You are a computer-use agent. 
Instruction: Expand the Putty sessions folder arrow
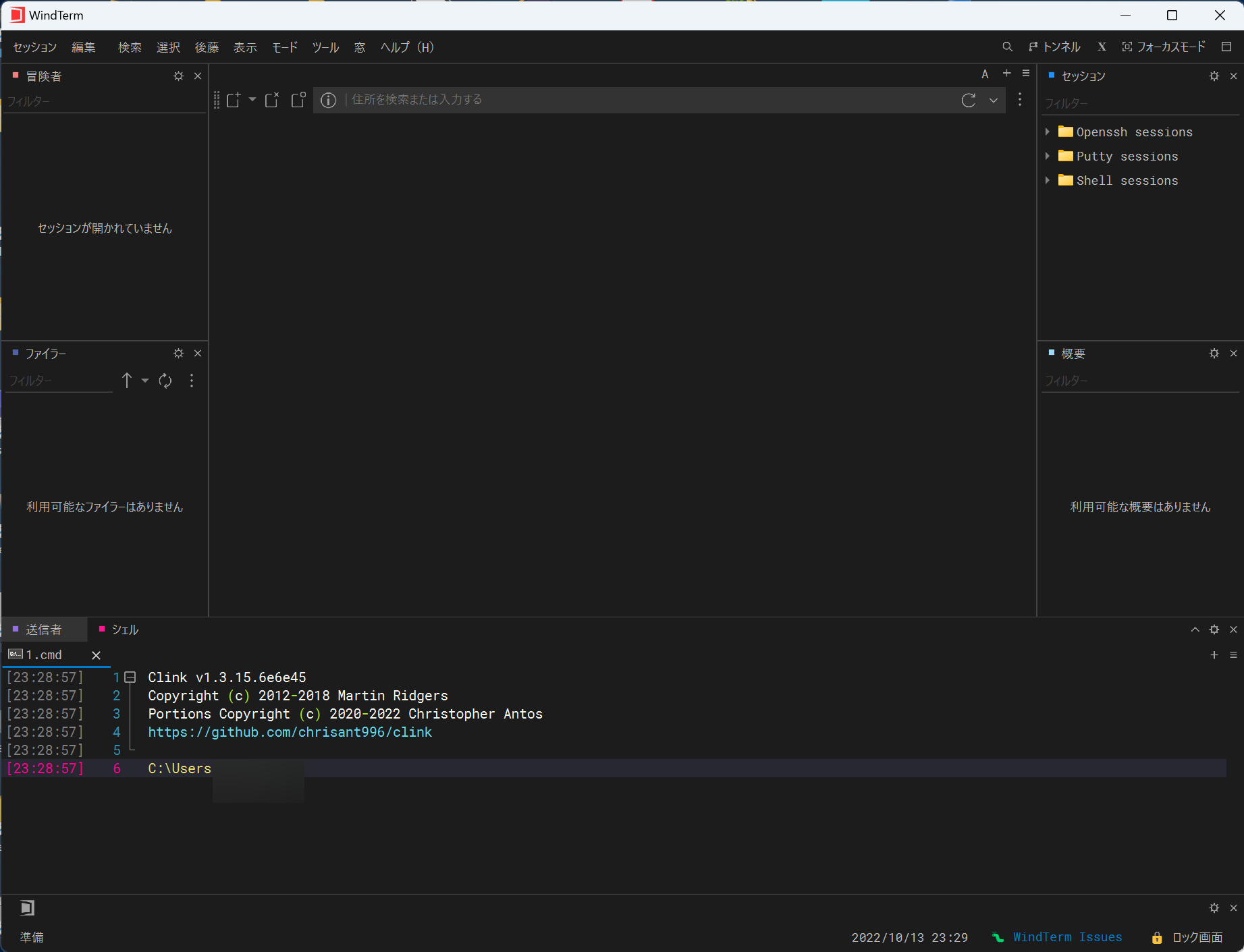[x=1048, y=156]
